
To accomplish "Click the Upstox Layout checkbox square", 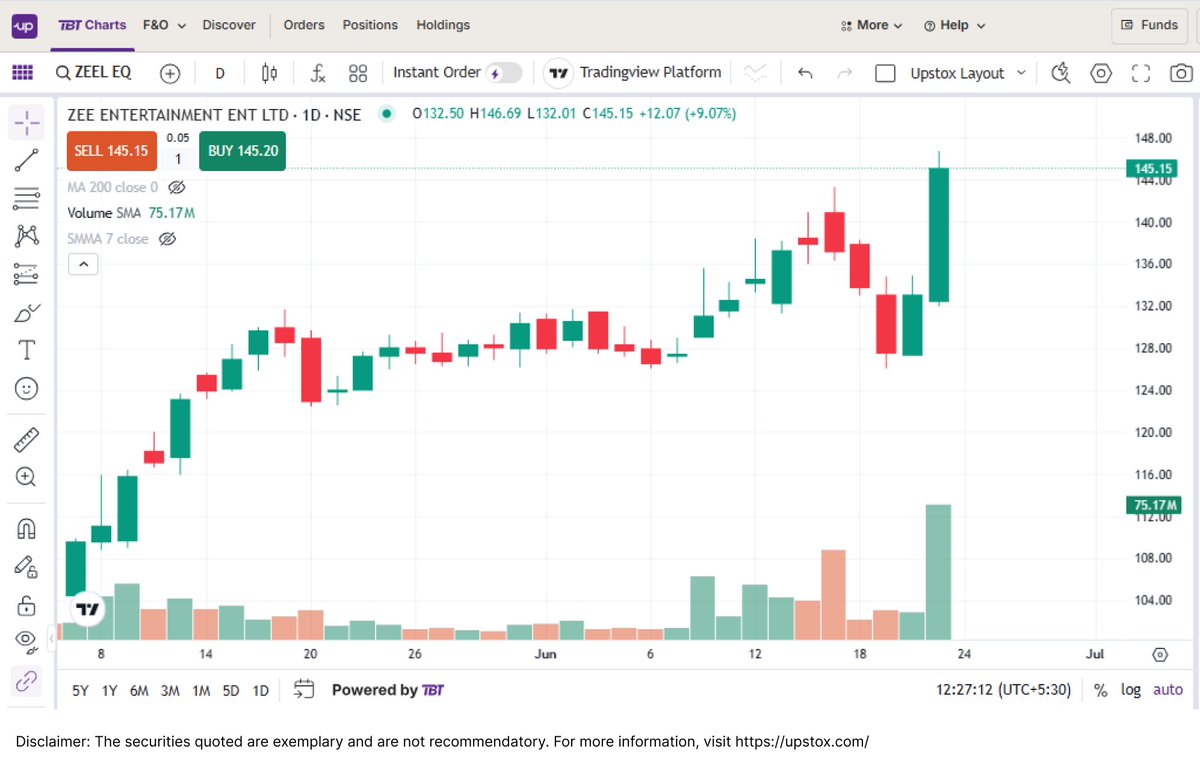I will (x=885, y=73).
